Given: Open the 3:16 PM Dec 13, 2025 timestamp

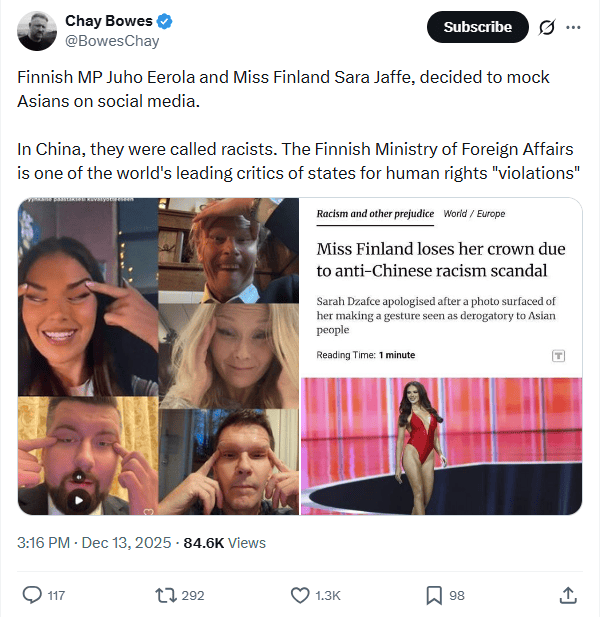Looking at the screenshot, I should (94, 543).
